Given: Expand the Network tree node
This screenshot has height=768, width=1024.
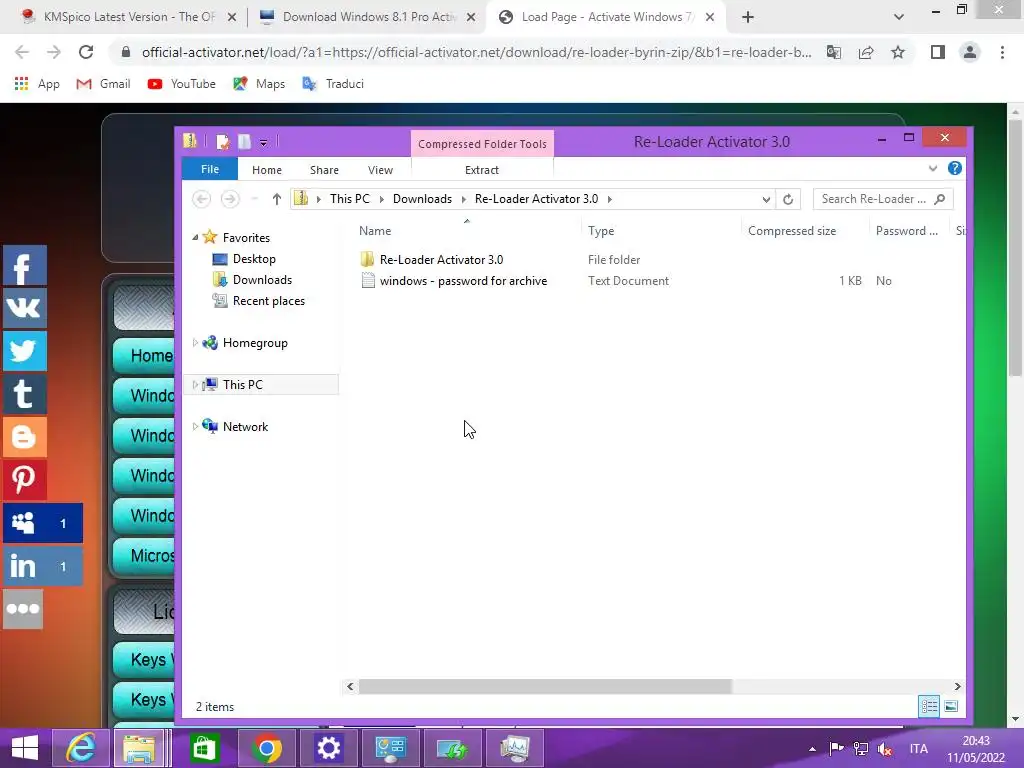Looking at the screenshot, I should click(195, 426).
